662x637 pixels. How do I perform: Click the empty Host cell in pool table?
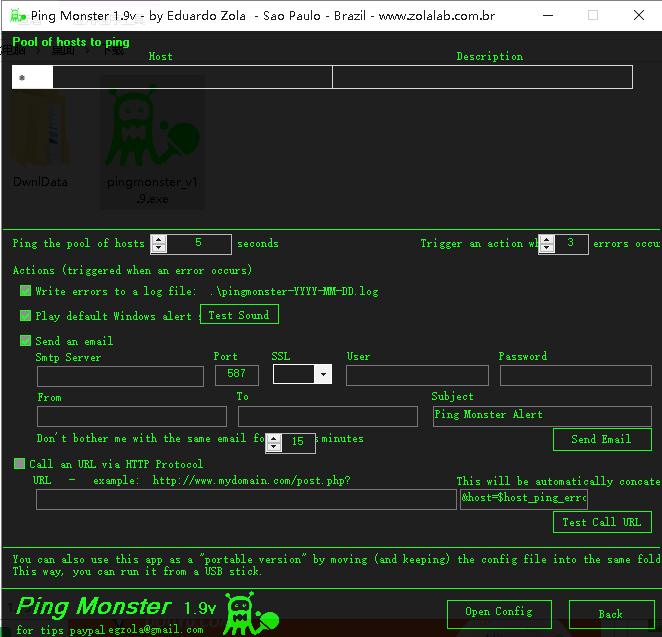point(193,77)
